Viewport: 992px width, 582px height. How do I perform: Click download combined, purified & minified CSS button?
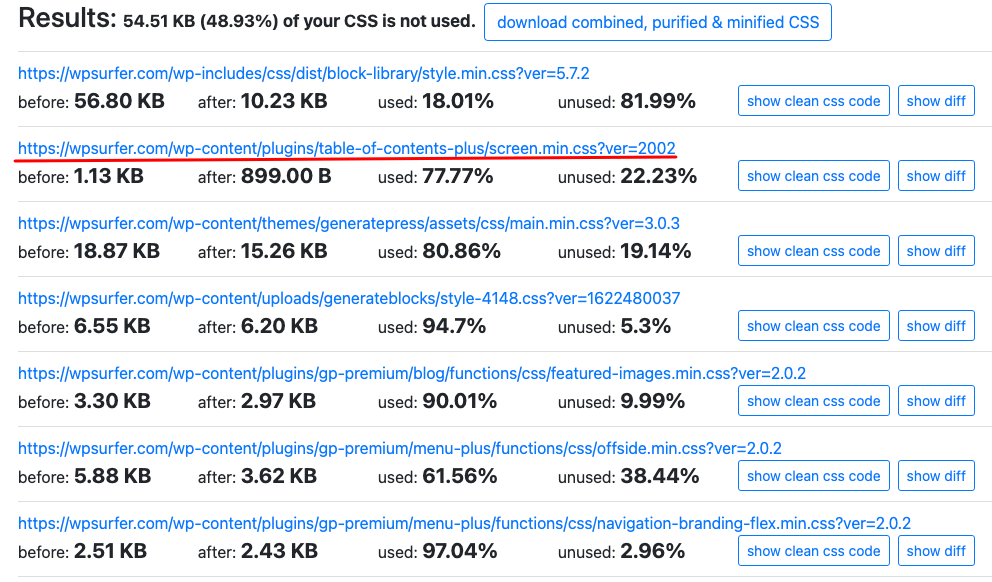657,22
